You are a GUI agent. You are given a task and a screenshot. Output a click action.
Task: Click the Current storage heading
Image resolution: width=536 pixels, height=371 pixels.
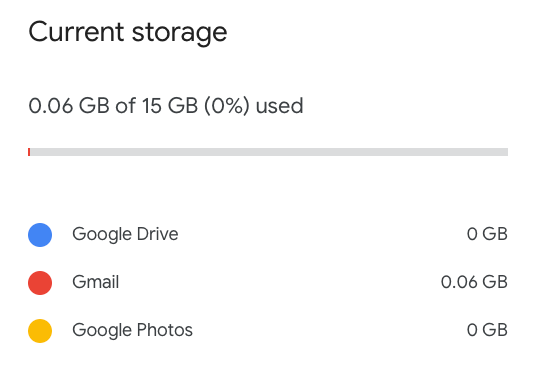point(128,32)
